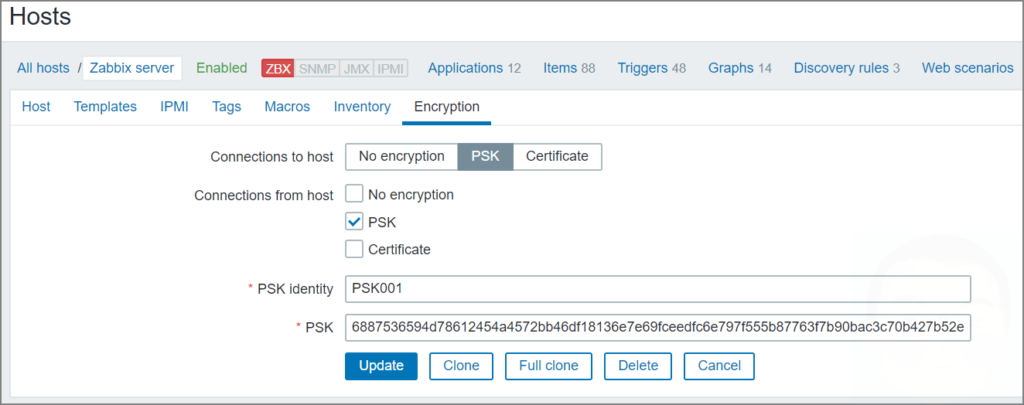Select PSK option for connections to host
This screenshot has height=405, width=1024.
(485, 156)
